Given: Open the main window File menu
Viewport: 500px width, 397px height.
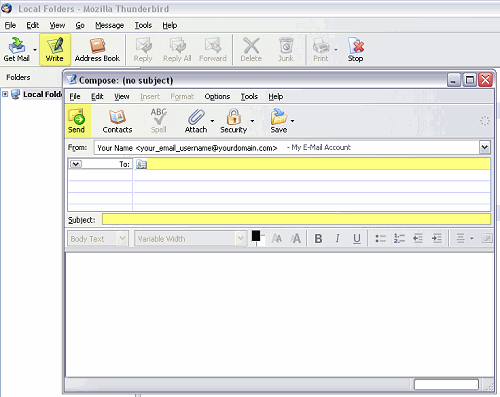Looking at the screenshot, I should [10, 25].
